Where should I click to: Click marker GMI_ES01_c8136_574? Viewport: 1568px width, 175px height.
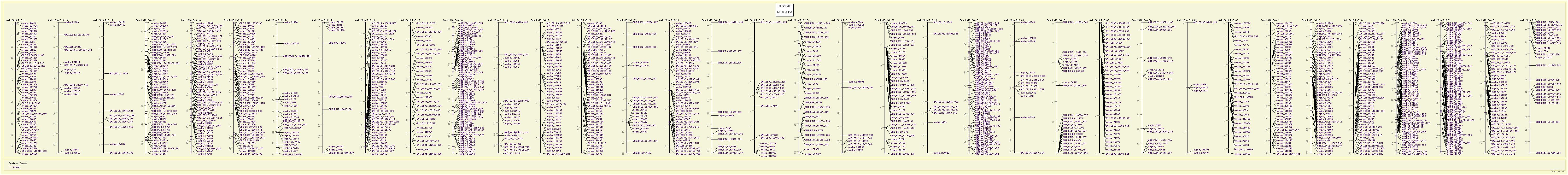tap(730, 62)
